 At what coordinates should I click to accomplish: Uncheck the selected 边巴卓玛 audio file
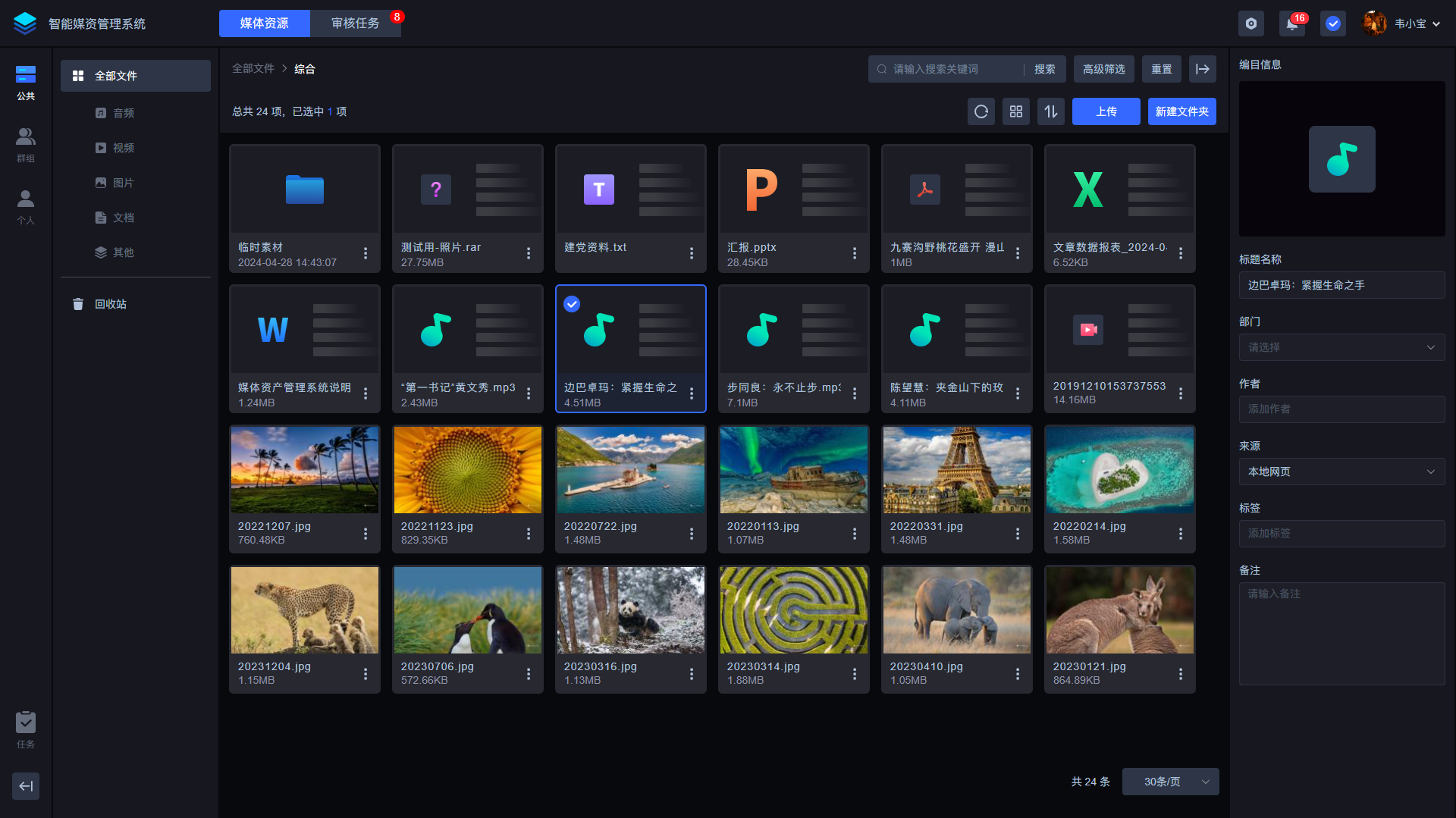click(572, 304)
